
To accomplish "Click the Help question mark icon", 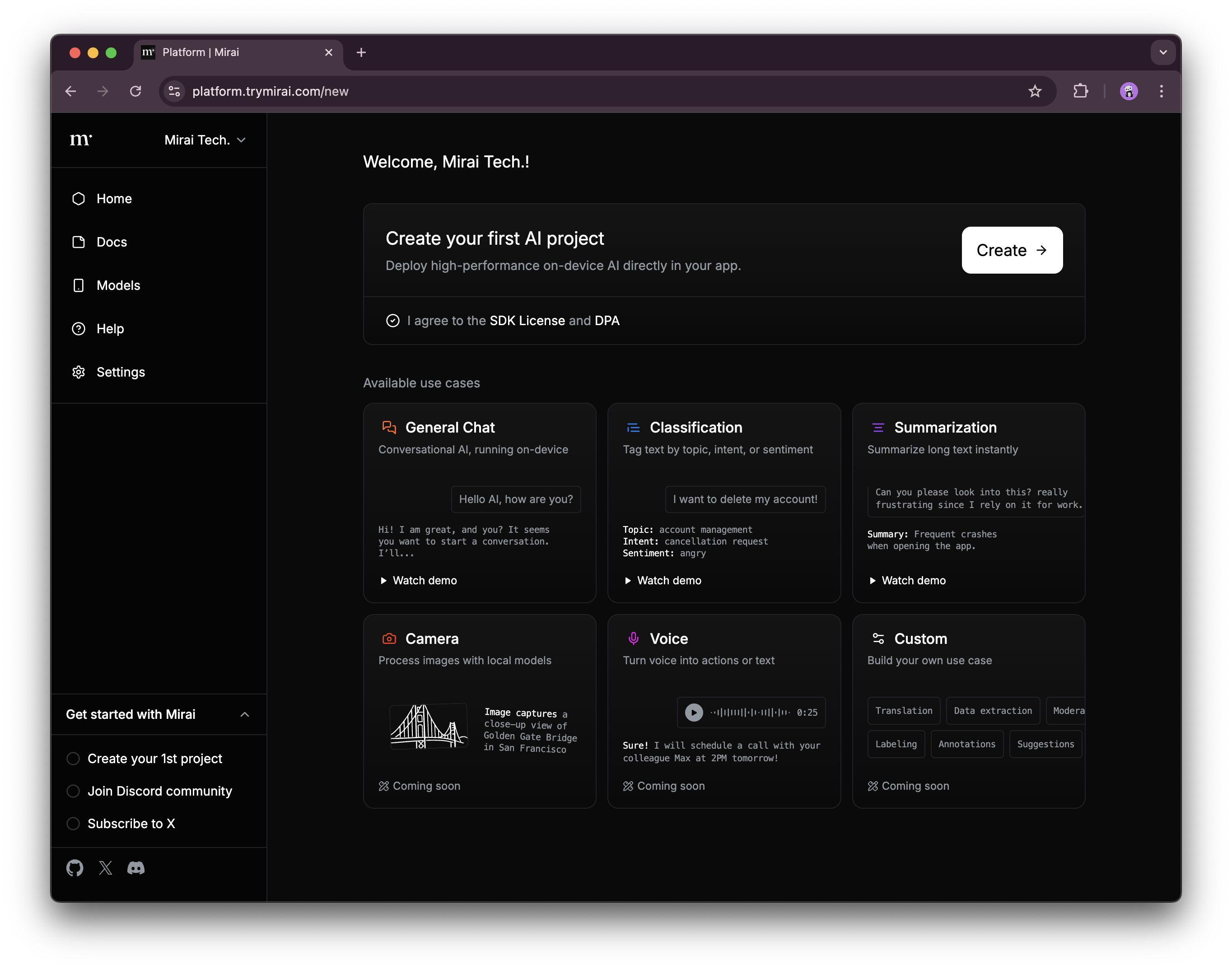I will (x=79, y=329).
